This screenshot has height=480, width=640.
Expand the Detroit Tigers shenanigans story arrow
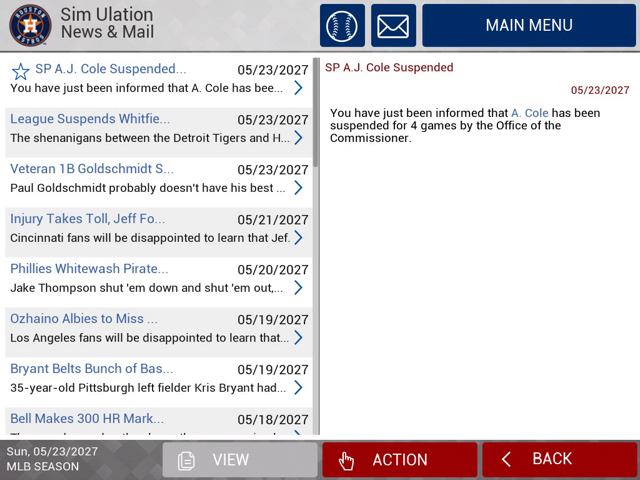point(298,138)
